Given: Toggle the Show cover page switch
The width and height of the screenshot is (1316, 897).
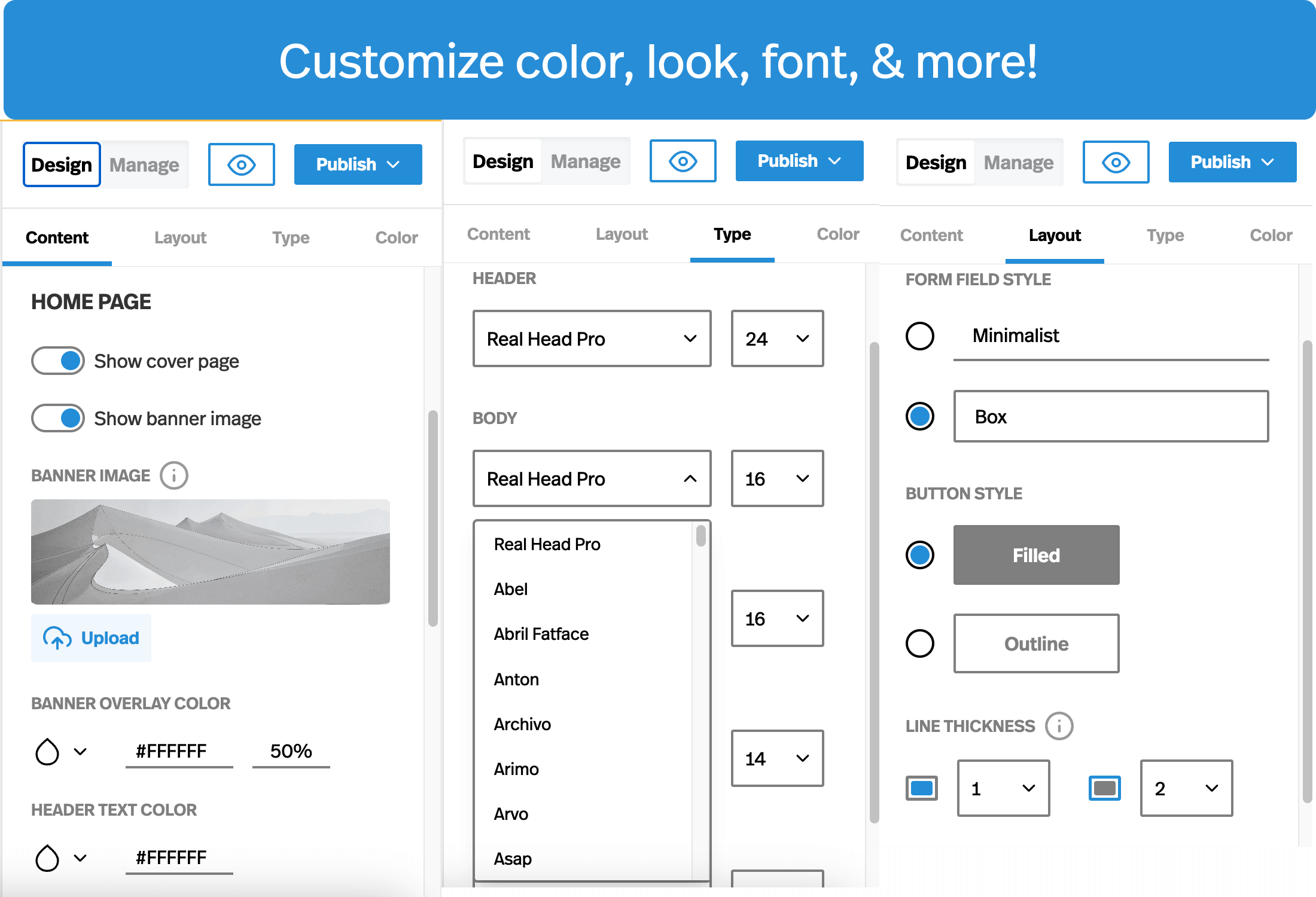Looking at the screenshot, I should pos(58,361).
